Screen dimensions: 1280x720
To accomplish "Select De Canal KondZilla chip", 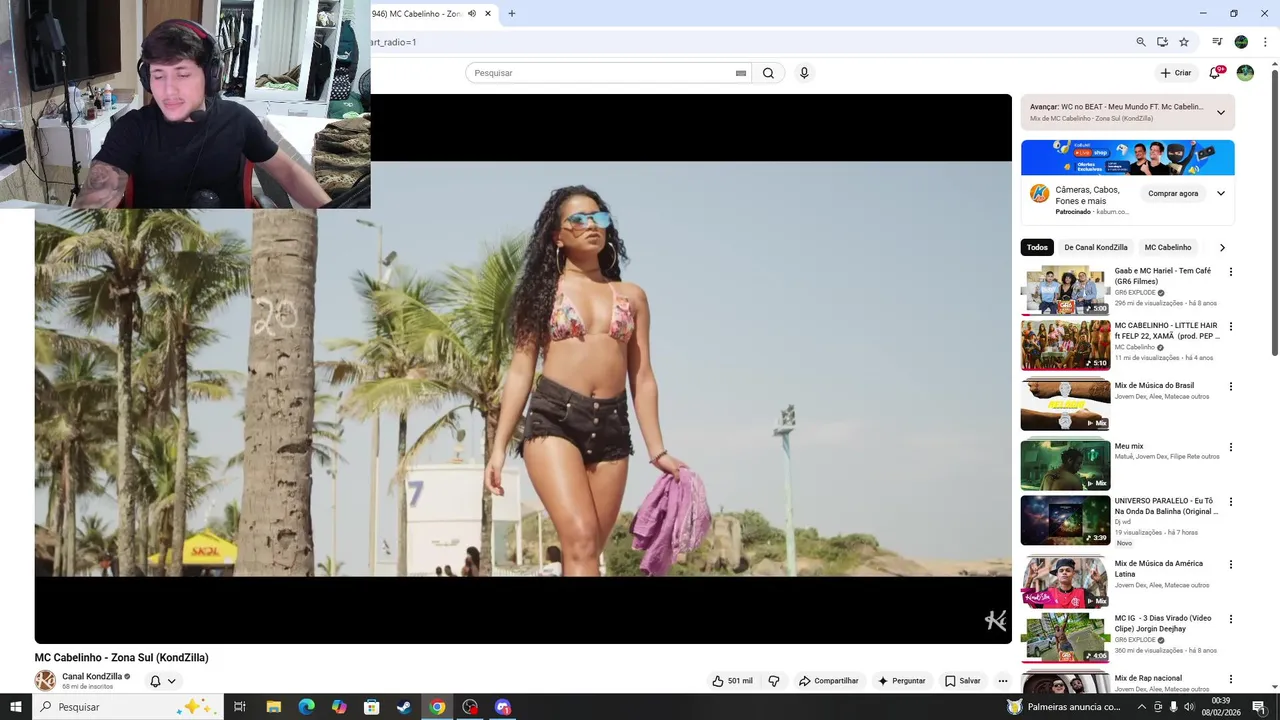I will (x=1096, y=247).
